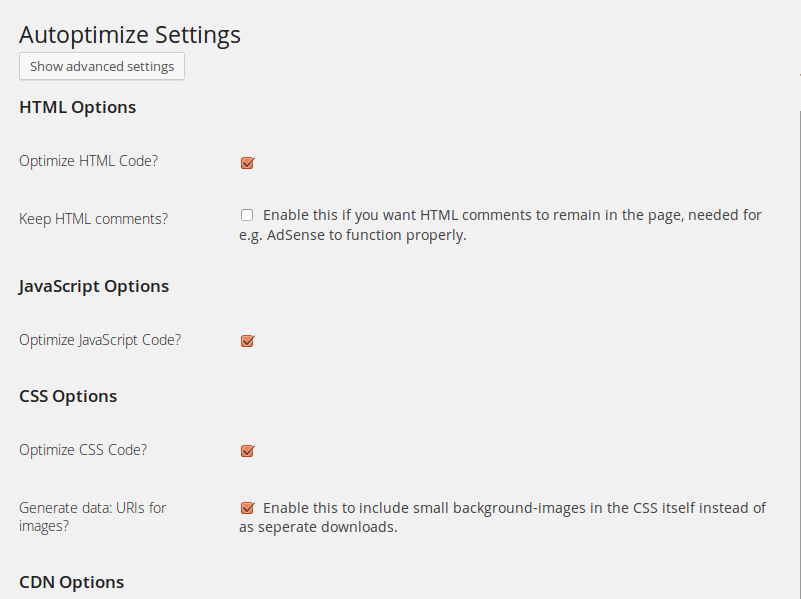Select the JavaScript Options section heading
This screenshot has width=801, height=599.
click(x=94, y=287)
